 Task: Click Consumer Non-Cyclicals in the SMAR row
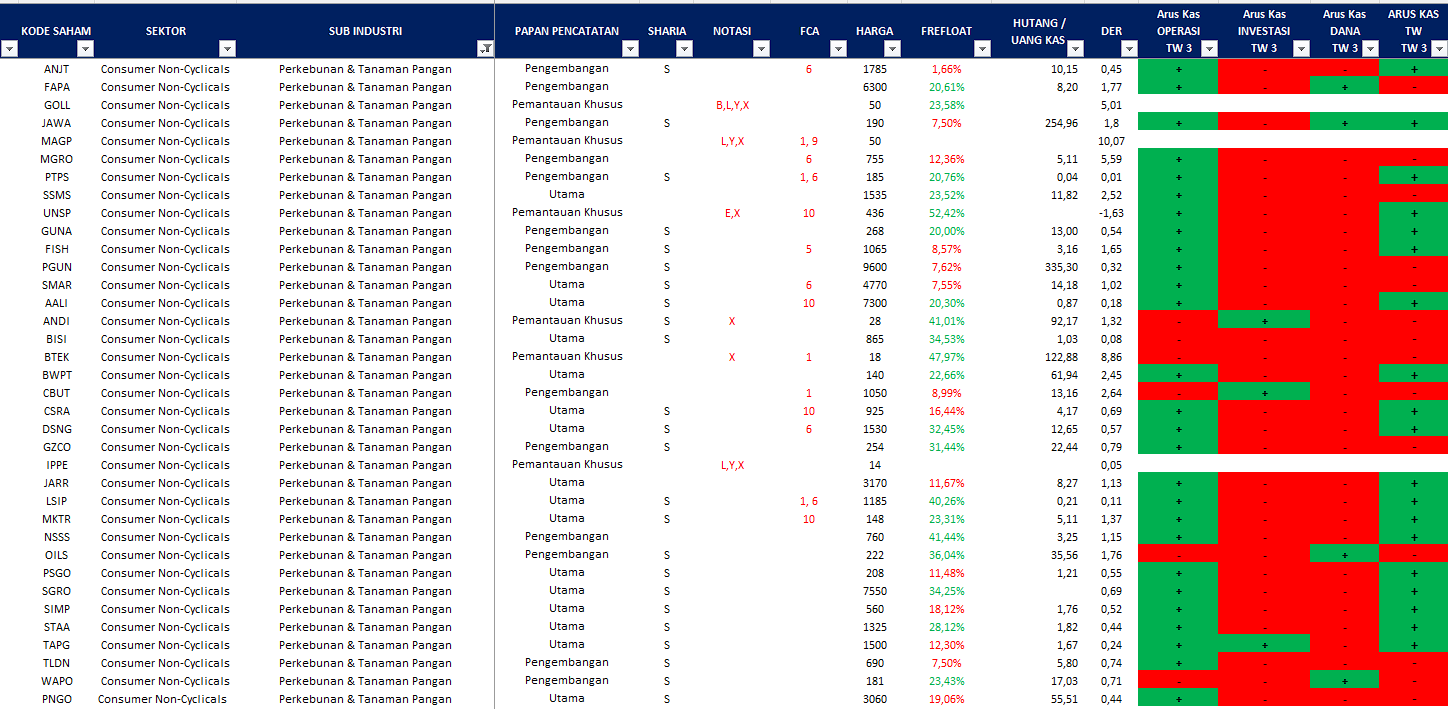pyautogui.click(x=165, y=285)
